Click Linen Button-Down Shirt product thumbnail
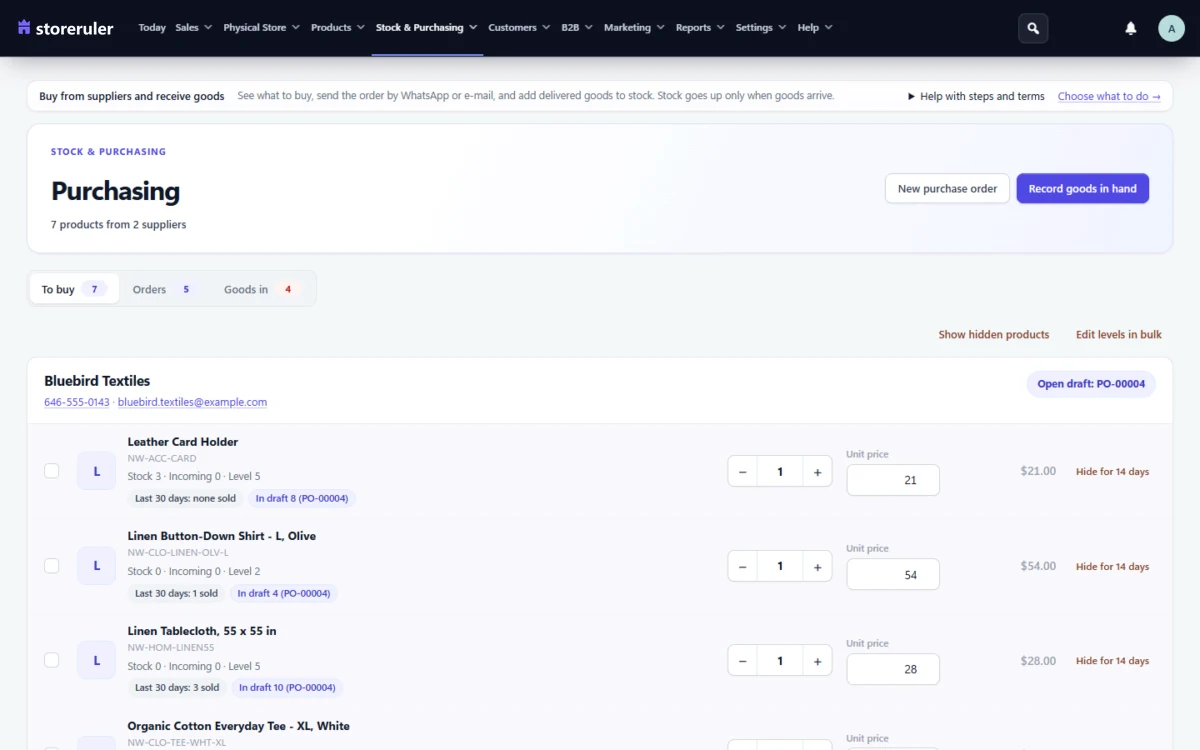This screenshot has height=750, width=1200. coord(97,566)
